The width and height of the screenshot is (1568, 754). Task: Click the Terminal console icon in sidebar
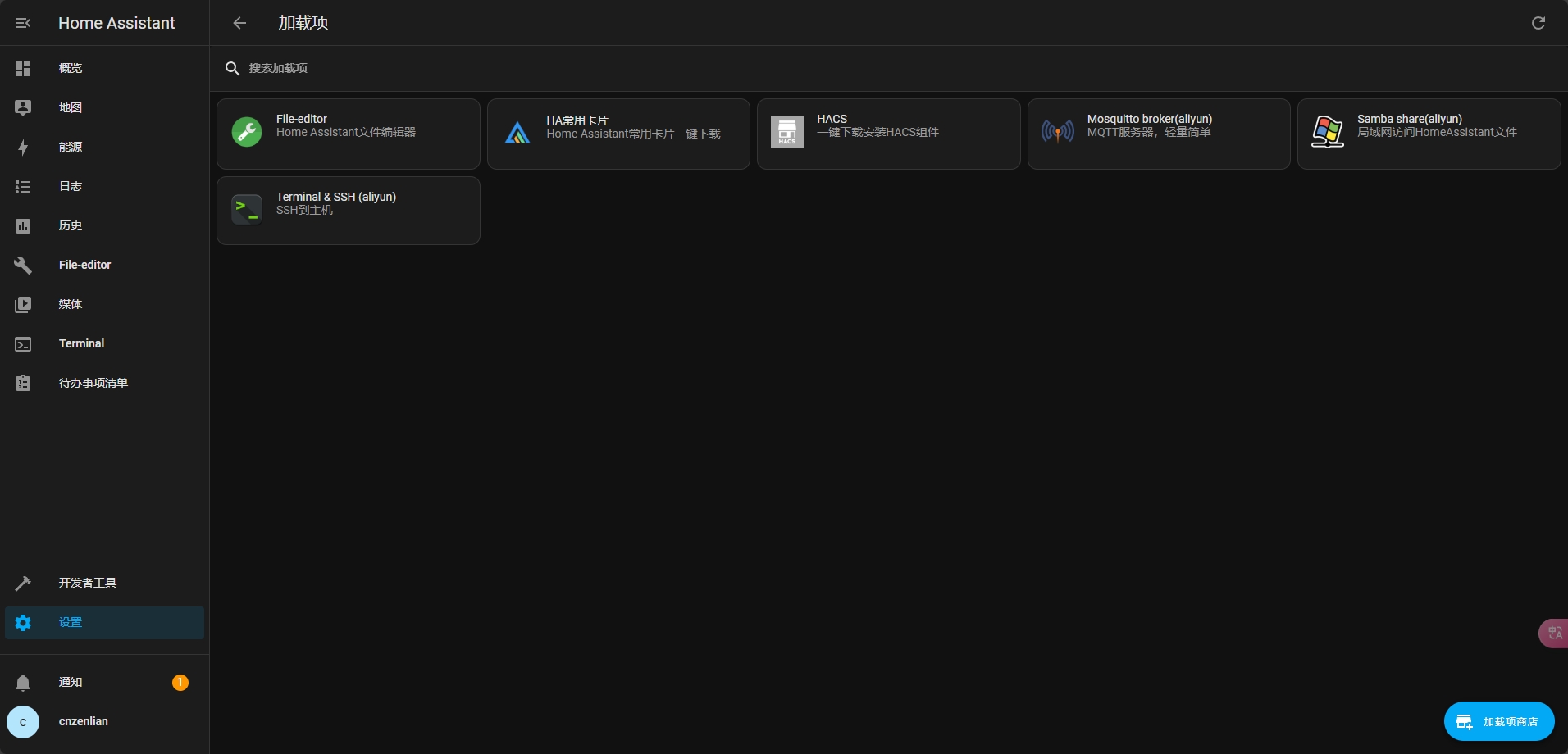pos(23,344)
